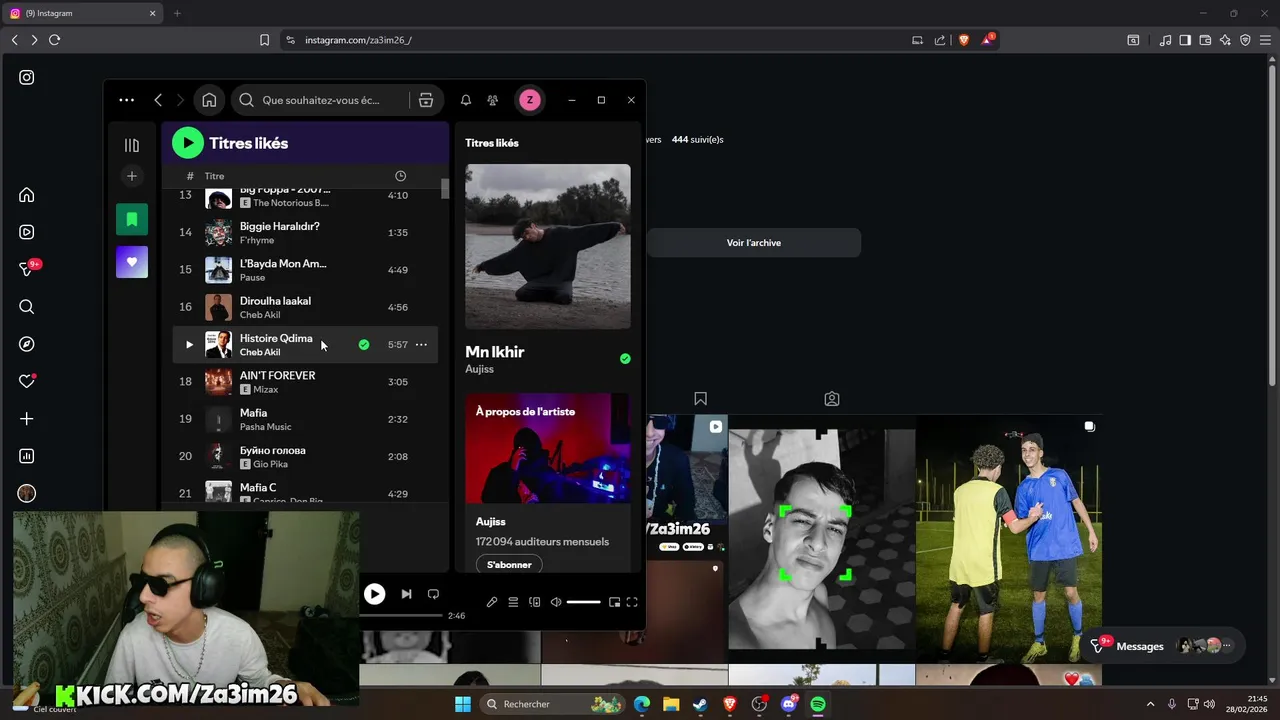Open Instagram profile avatar in sidebar

coord(27,493)
